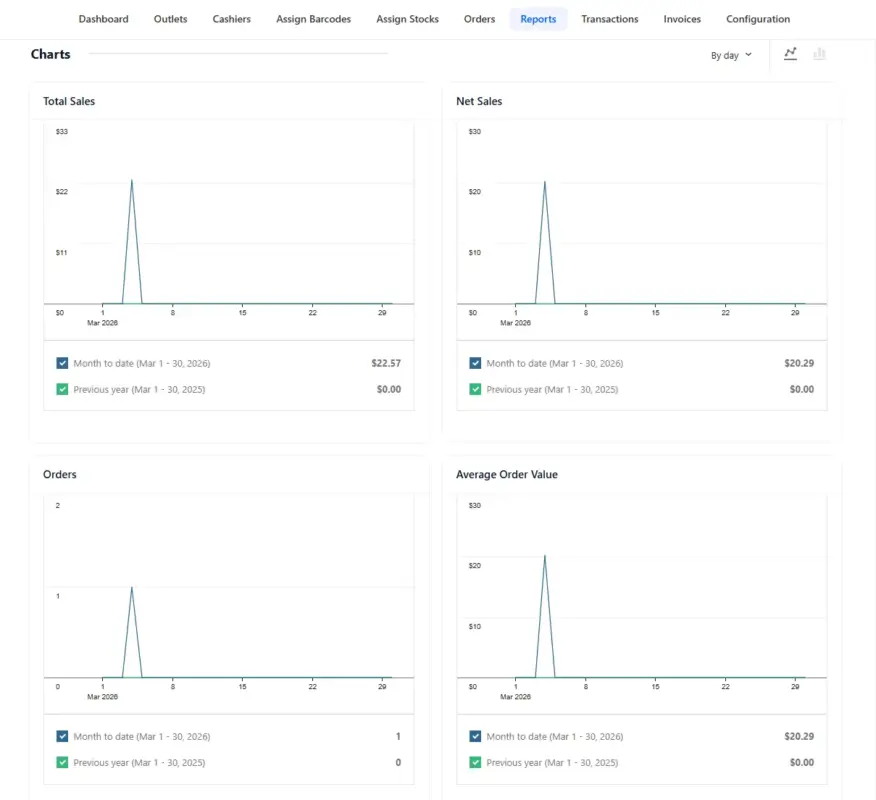Image resolution: width=876 pixels, height=800 pixels.
Task: Click the Orders chart peak
Action: (132, 588)
